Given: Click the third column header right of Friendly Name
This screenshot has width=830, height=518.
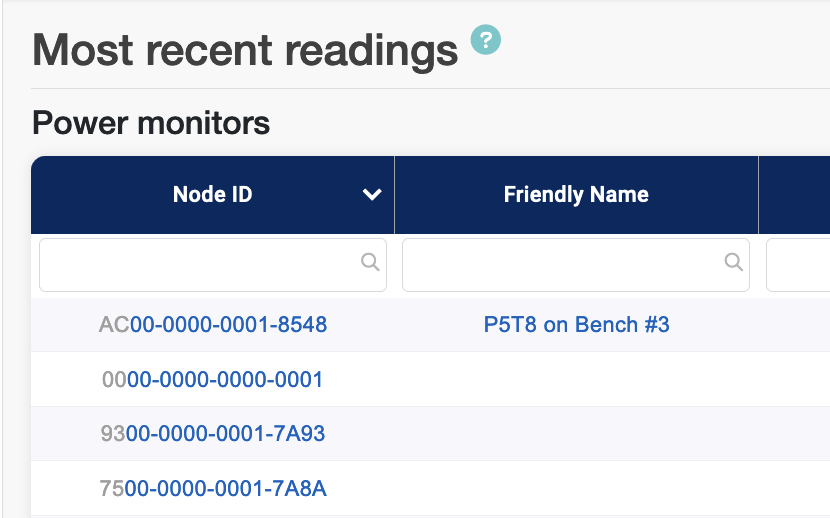Looking at the screenshot, I should point(795,195).
